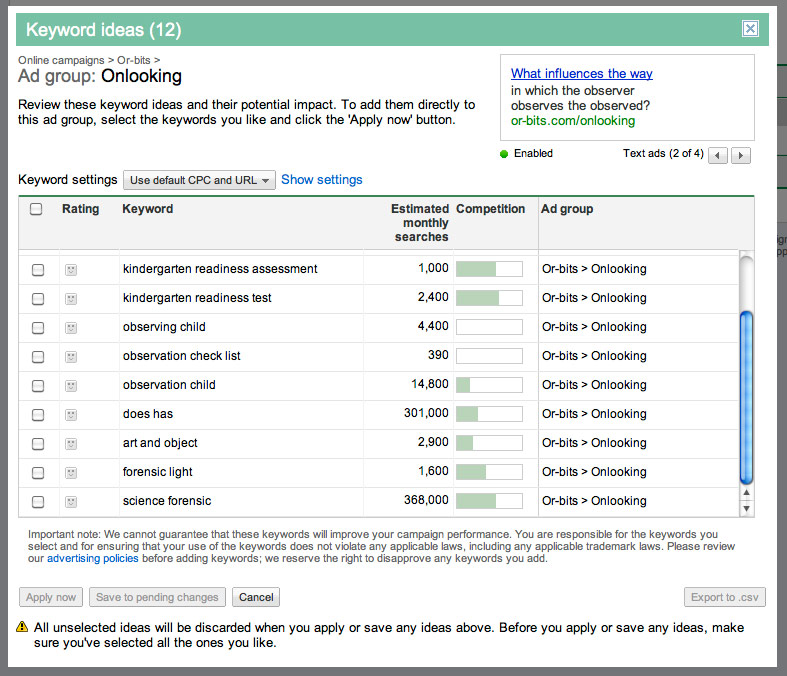787x676 pixels.
Task: Click the blue vertical scrollbar thumb
Action: click(746, 397)
